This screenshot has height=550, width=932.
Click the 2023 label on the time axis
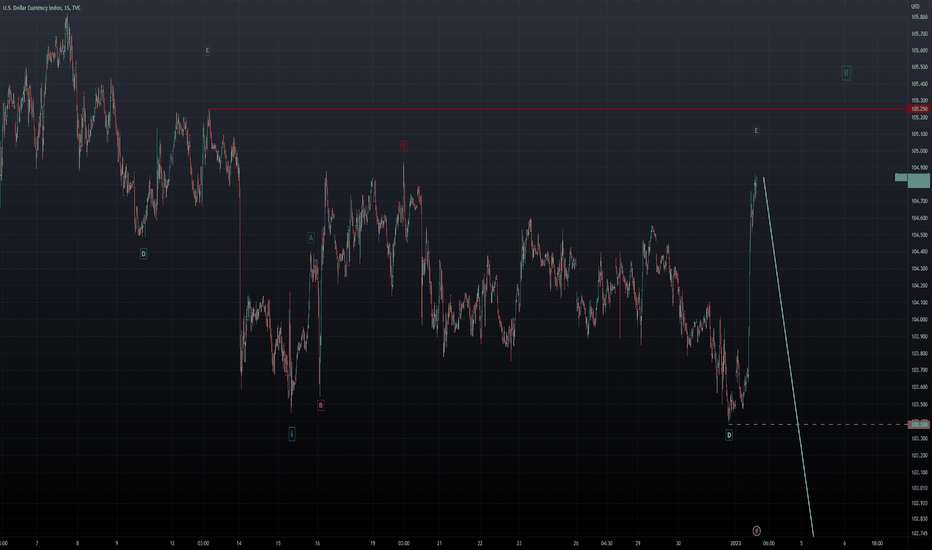[735, 543]
